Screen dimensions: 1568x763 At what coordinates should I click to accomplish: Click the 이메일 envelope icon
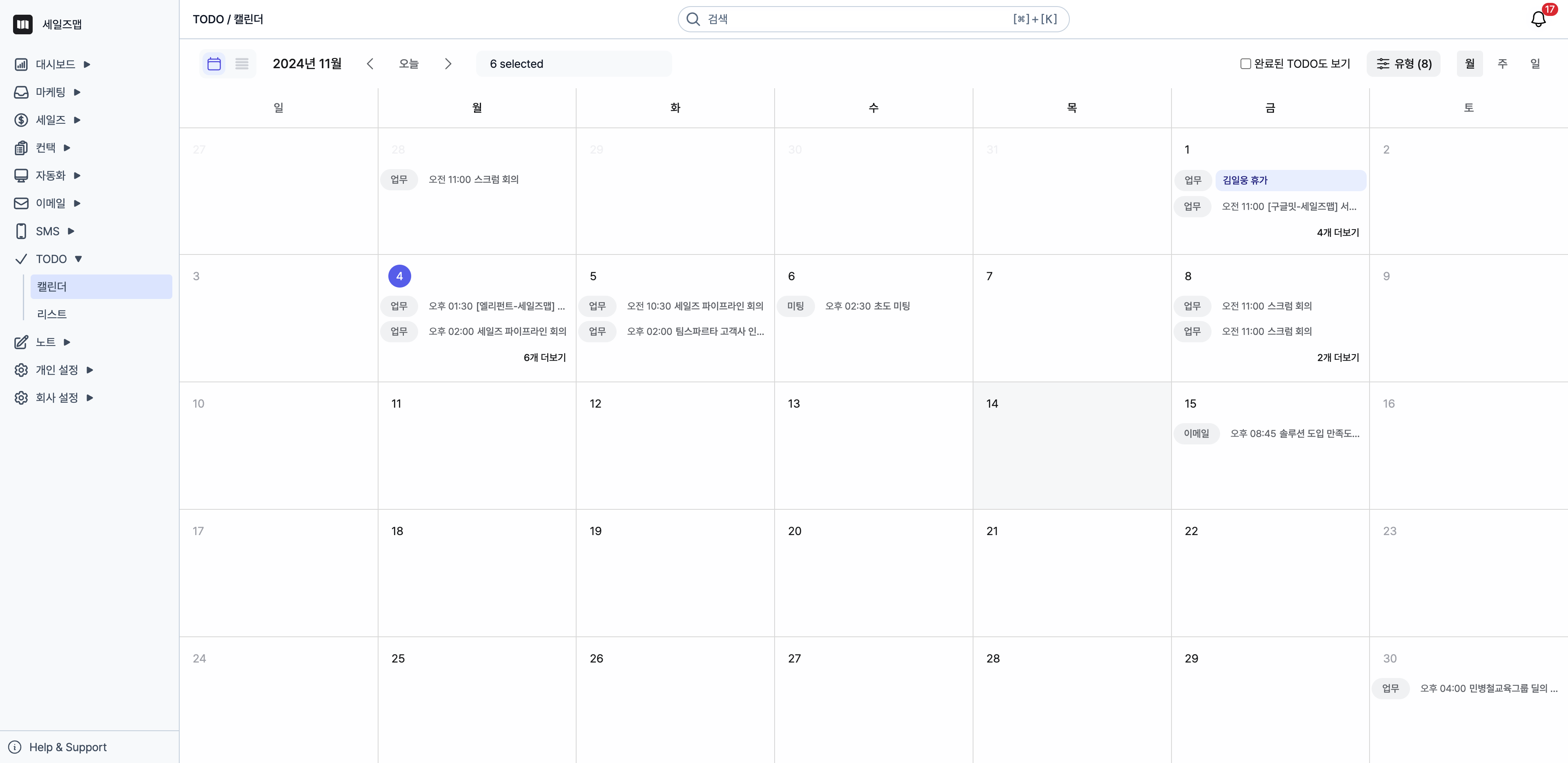click(21, 203)
